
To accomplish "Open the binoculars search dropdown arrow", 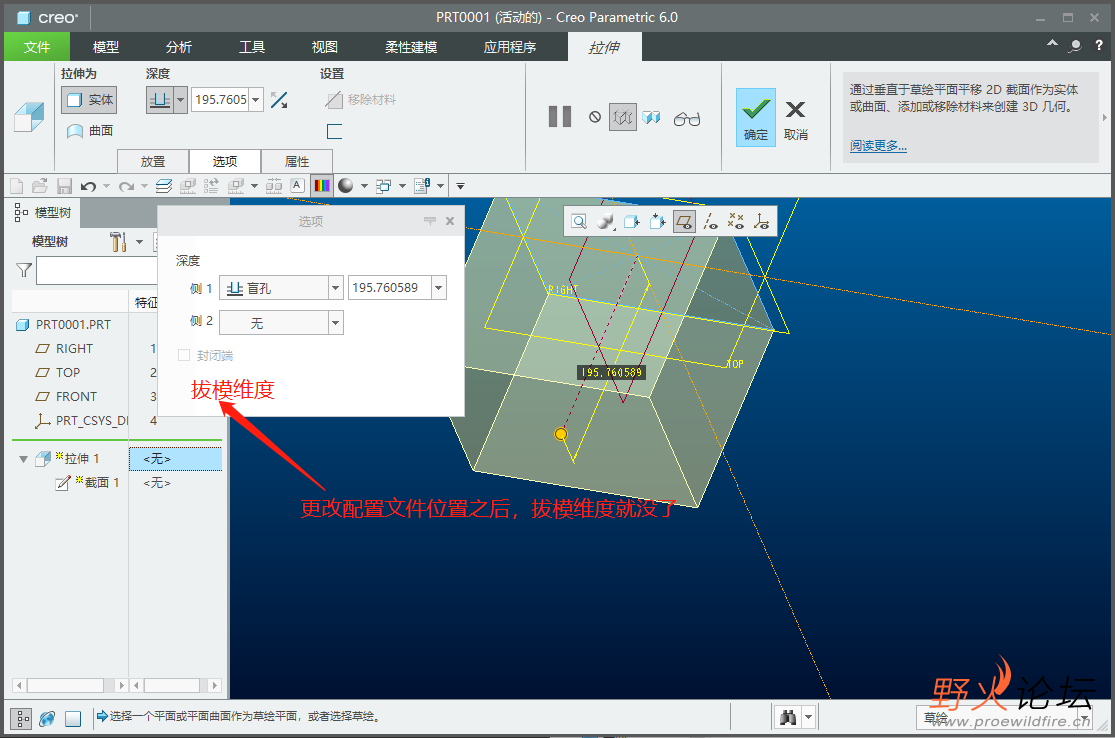I will click(x=809, y=717).
